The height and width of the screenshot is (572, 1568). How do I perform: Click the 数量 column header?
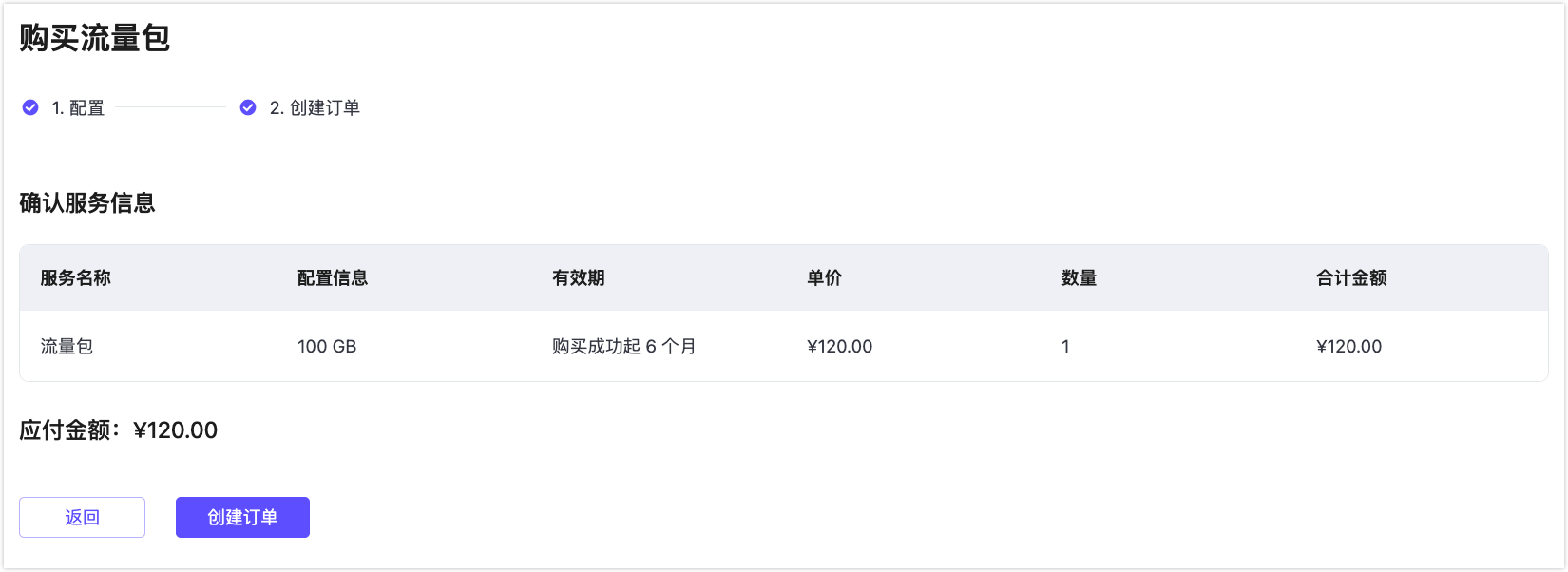[1080, 278]
